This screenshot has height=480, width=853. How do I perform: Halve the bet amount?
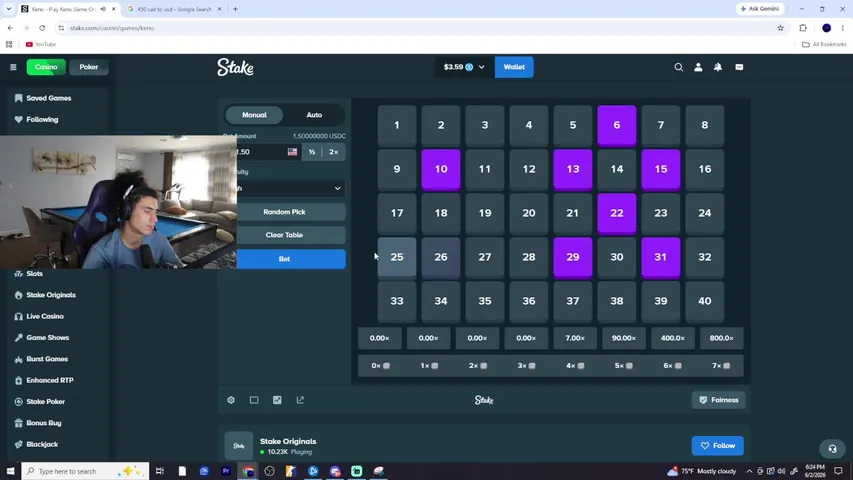point(312,152)
